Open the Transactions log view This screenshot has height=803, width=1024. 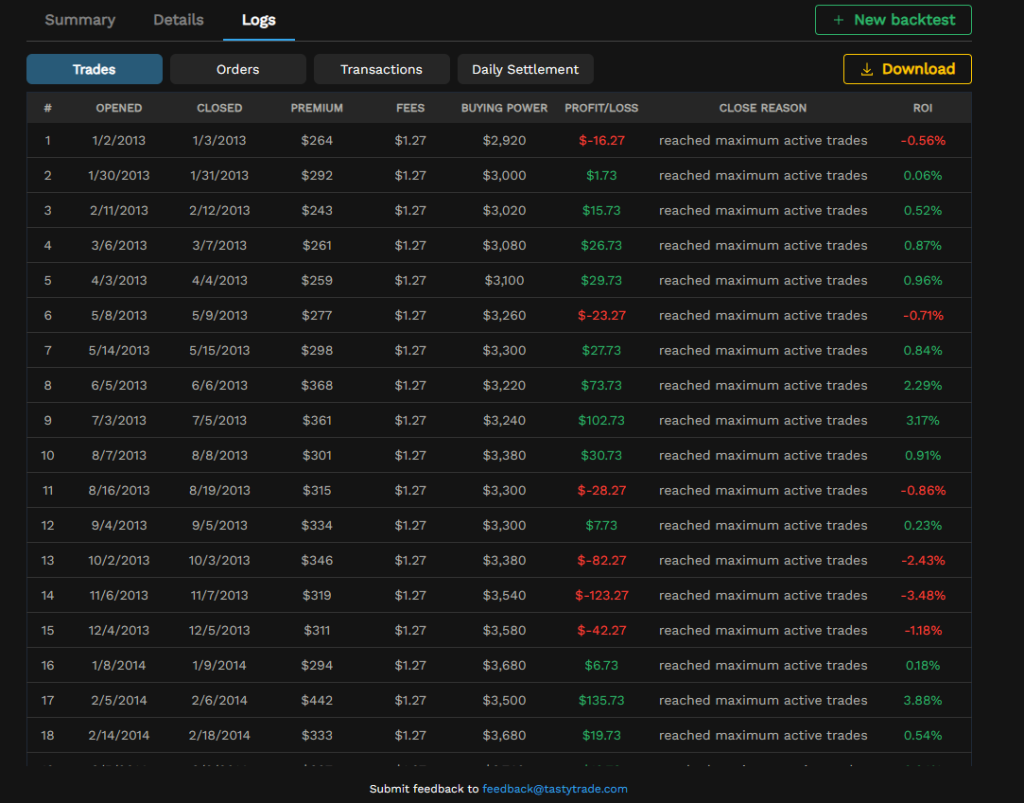381,69
